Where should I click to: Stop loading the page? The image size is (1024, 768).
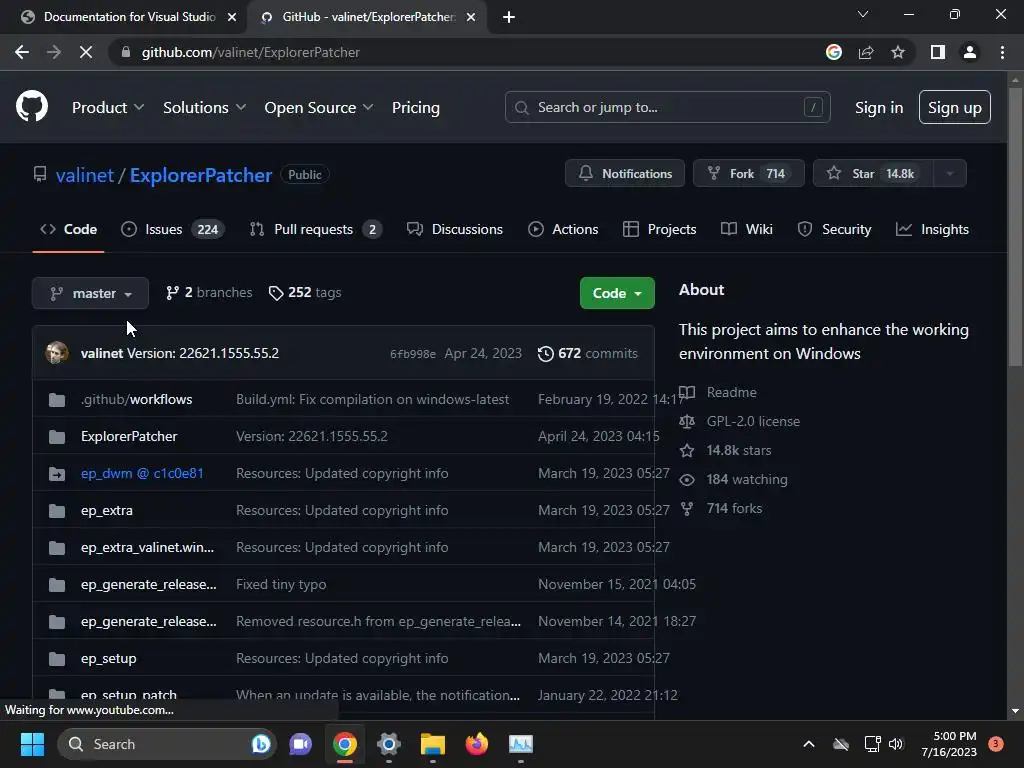tap(86, 52)
